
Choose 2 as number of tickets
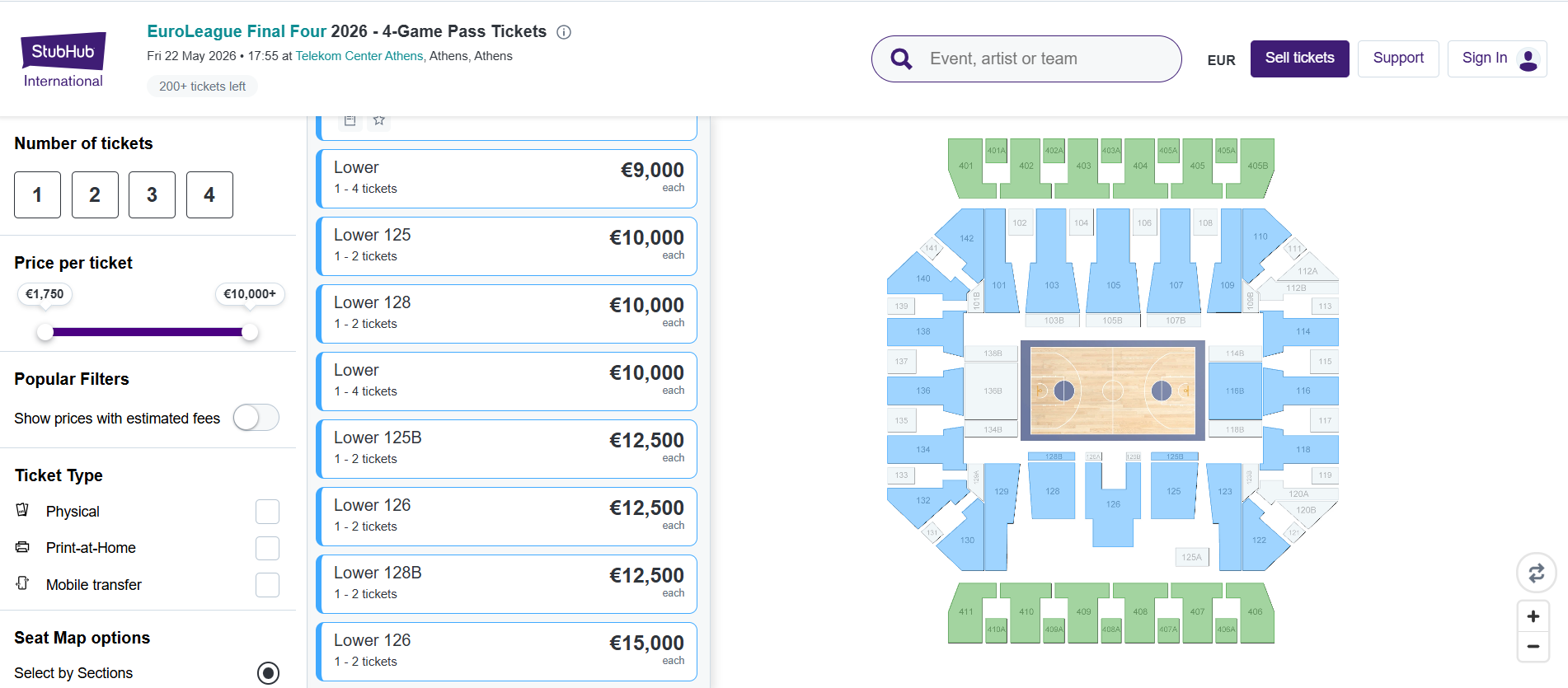[x=95, y=195]
